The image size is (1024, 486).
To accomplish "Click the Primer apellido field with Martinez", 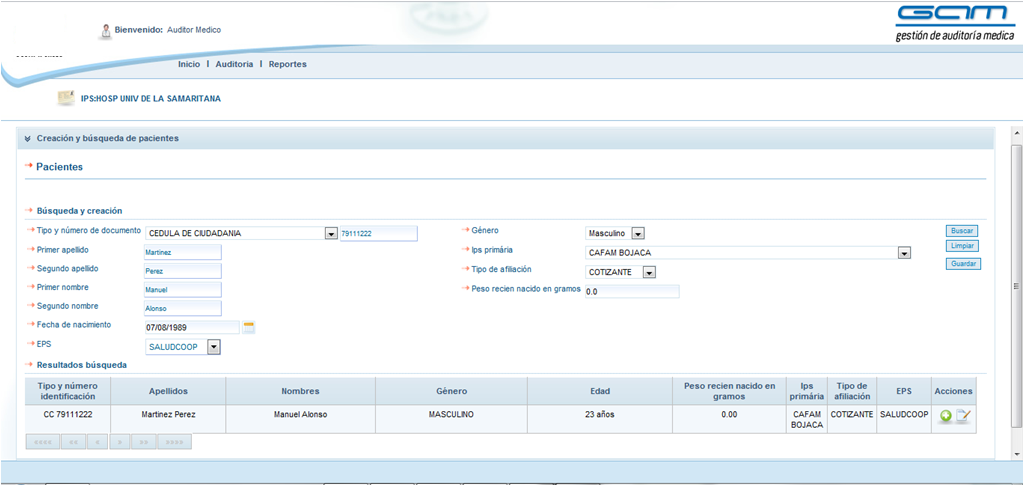I will (x=183, y=252).
